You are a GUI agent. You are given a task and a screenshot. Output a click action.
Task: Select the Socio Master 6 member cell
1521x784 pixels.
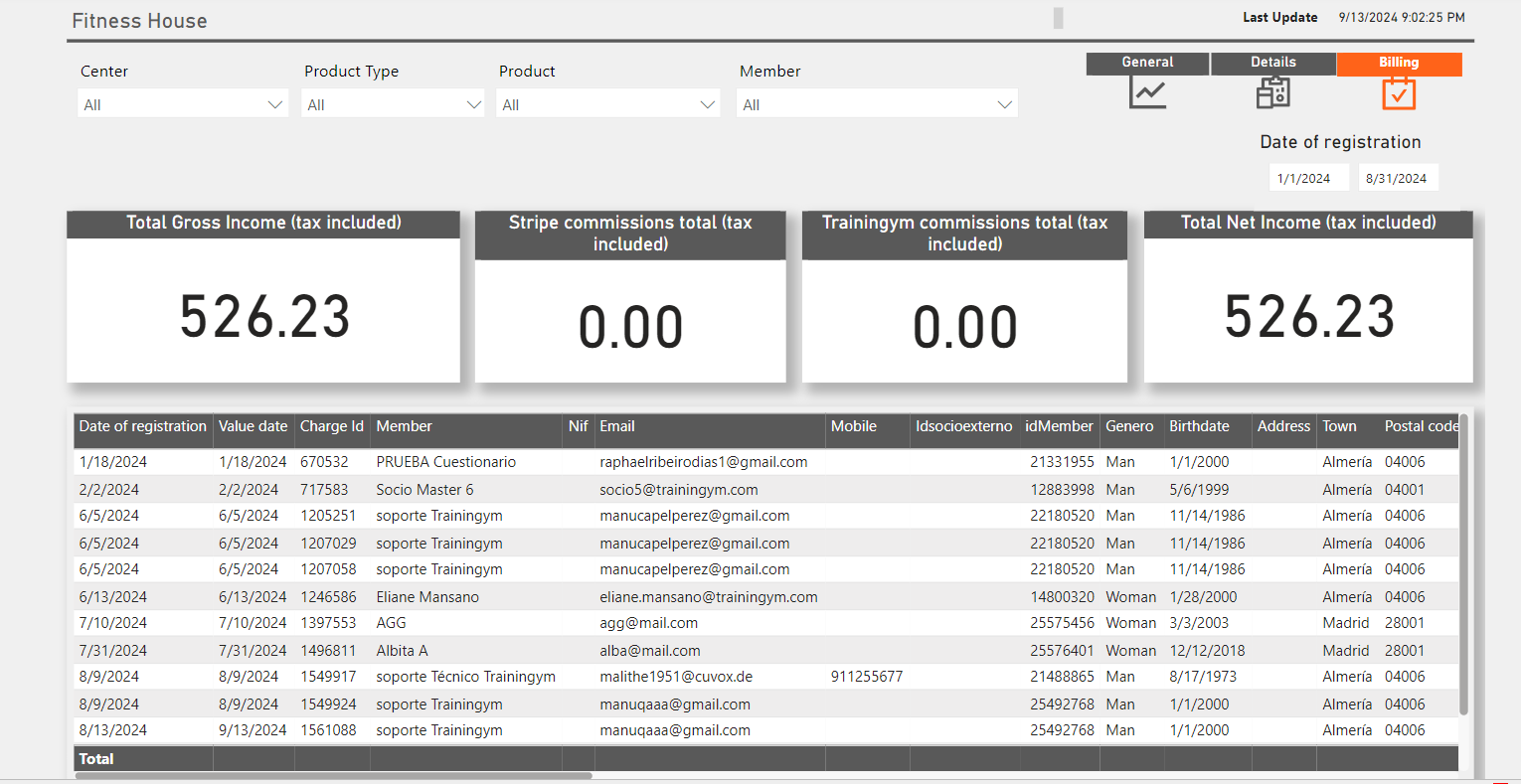pos(424,490)
